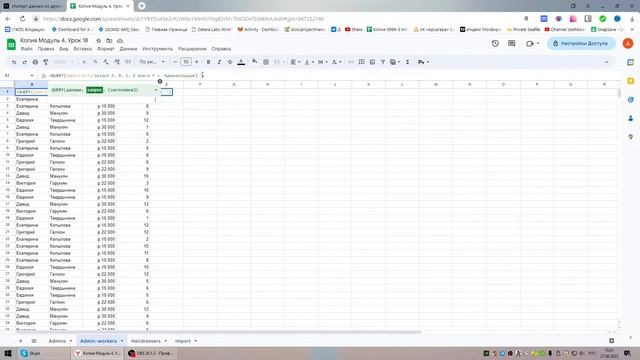
Task: Collapse the toolbar with chevron
Action: coord(607,62)
